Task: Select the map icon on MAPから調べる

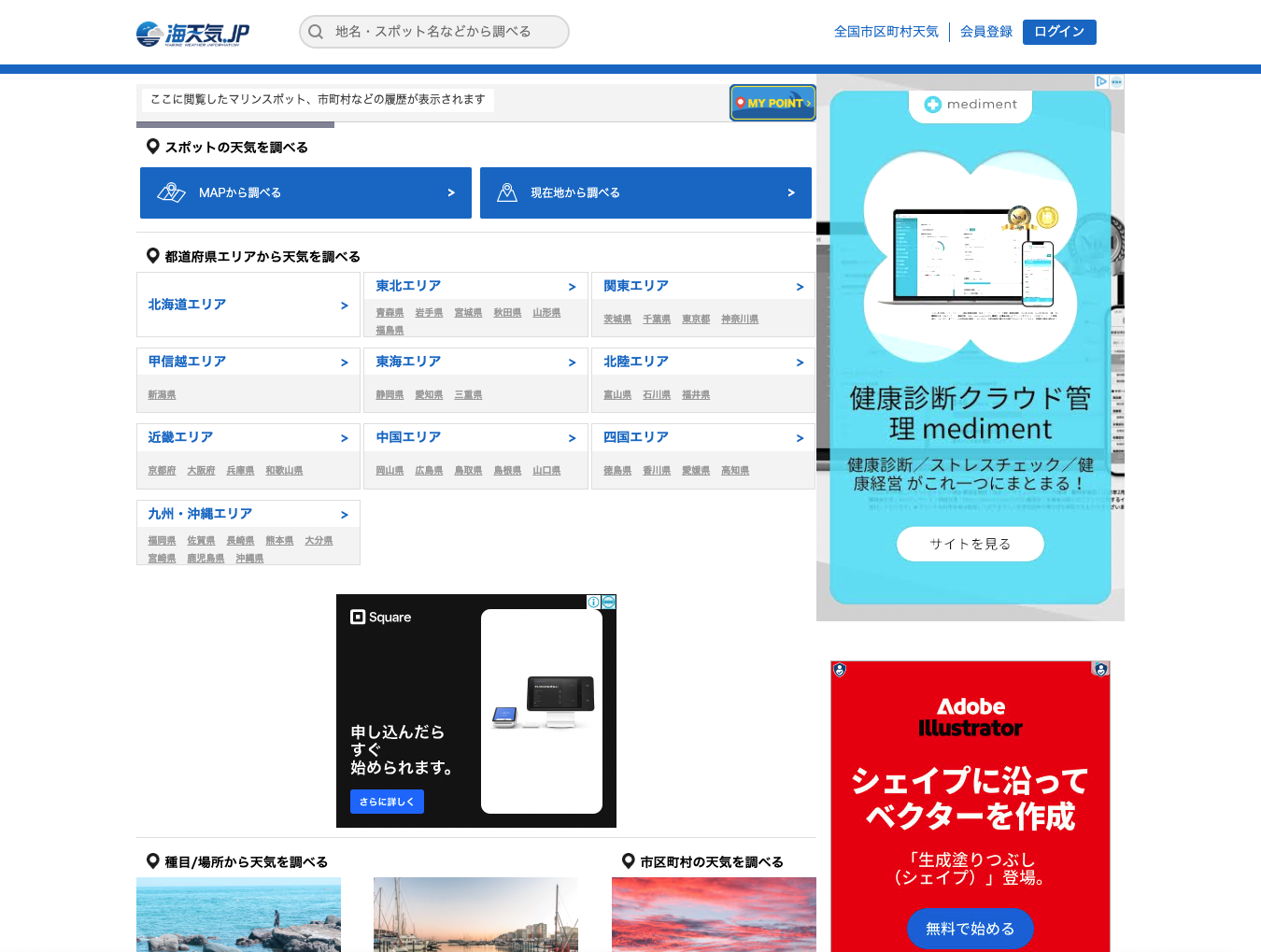Action: (x=172, y=192)
